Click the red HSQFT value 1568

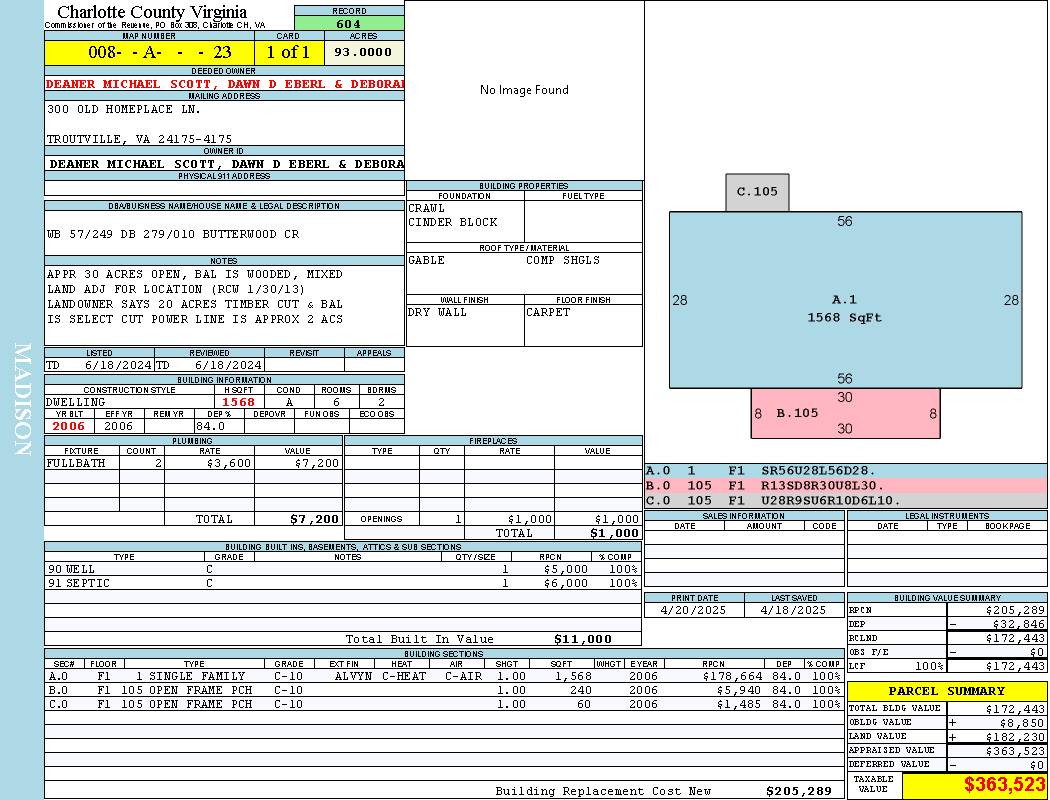pyautogui.click(x=238, y=402)
